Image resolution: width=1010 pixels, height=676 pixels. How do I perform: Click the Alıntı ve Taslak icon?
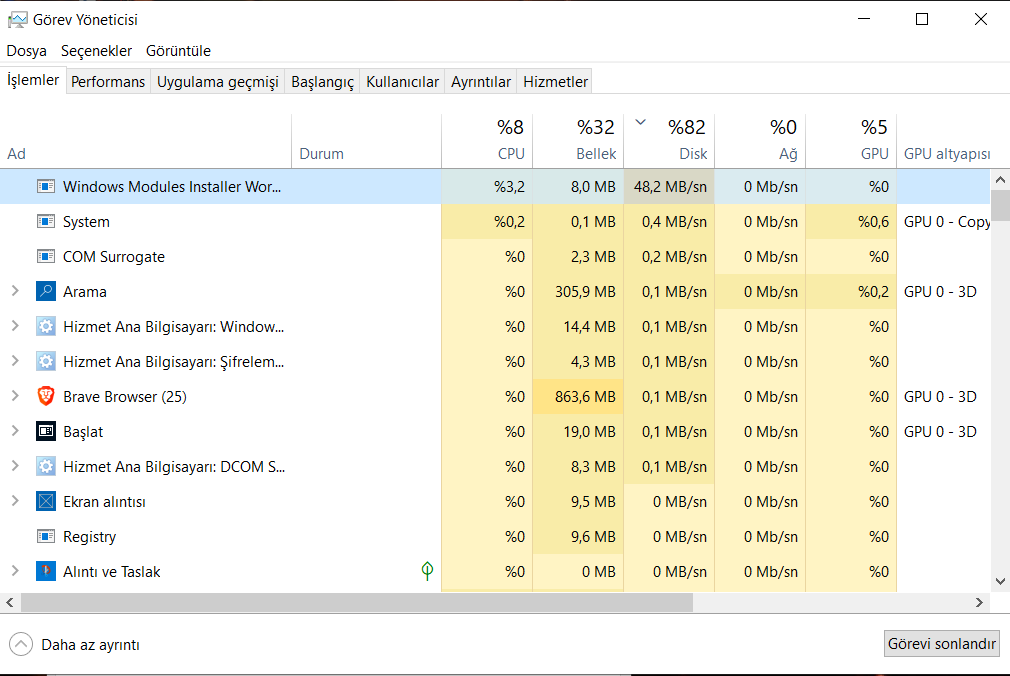click(46, 572)
